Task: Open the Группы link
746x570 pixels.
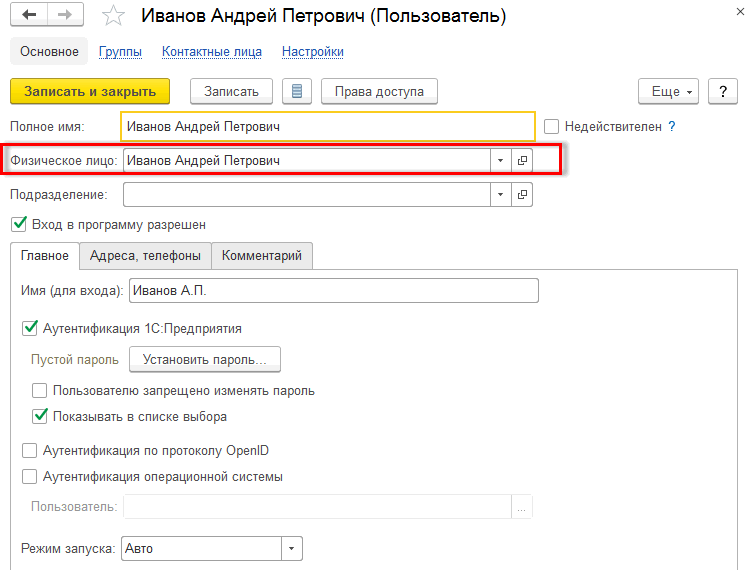Action: [x=120, y=52]
